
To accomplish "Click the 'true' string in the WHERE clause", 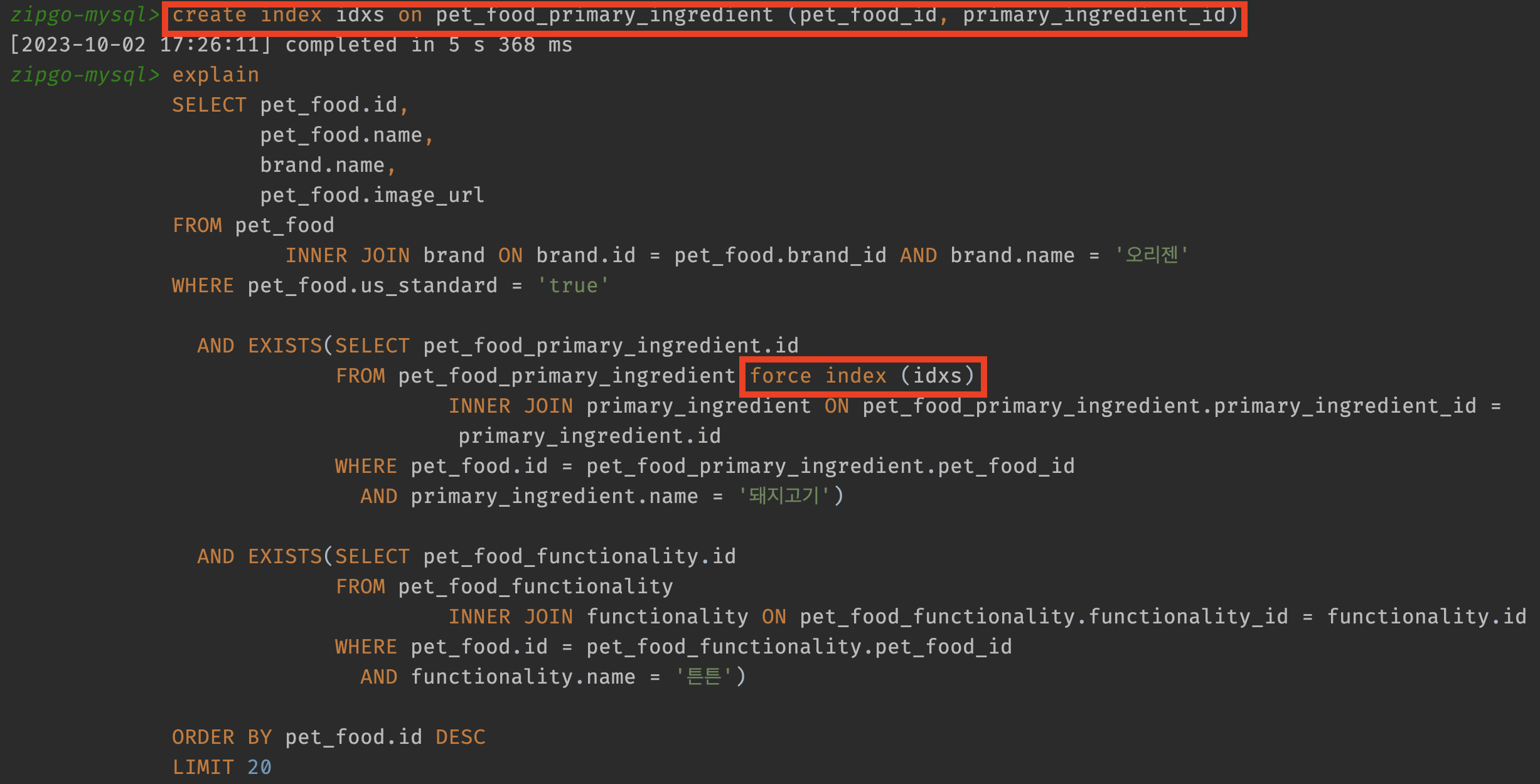I will click(572, 286).
